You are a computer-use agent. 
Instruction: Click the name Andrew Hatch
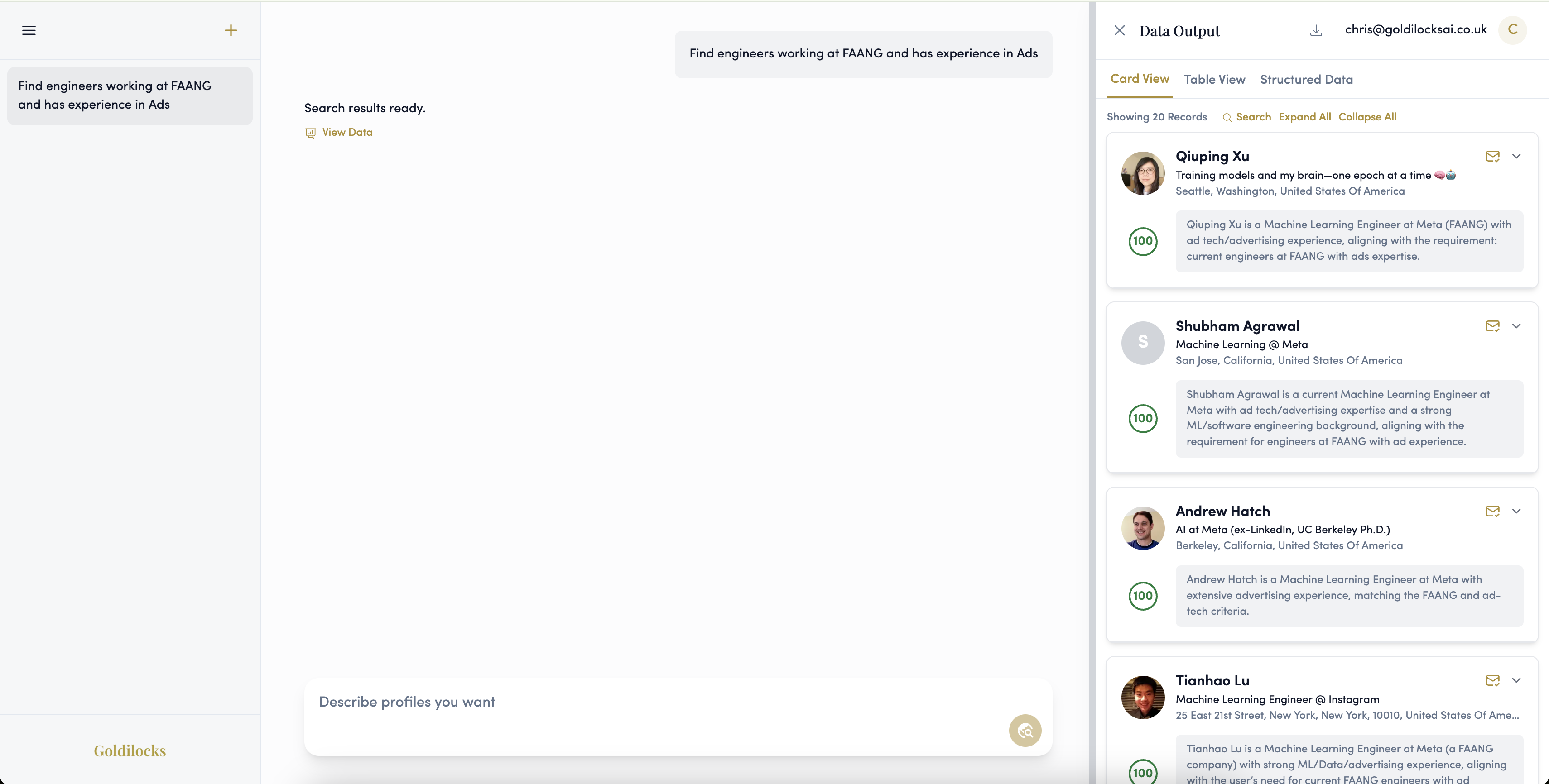tap(1222, 511)
